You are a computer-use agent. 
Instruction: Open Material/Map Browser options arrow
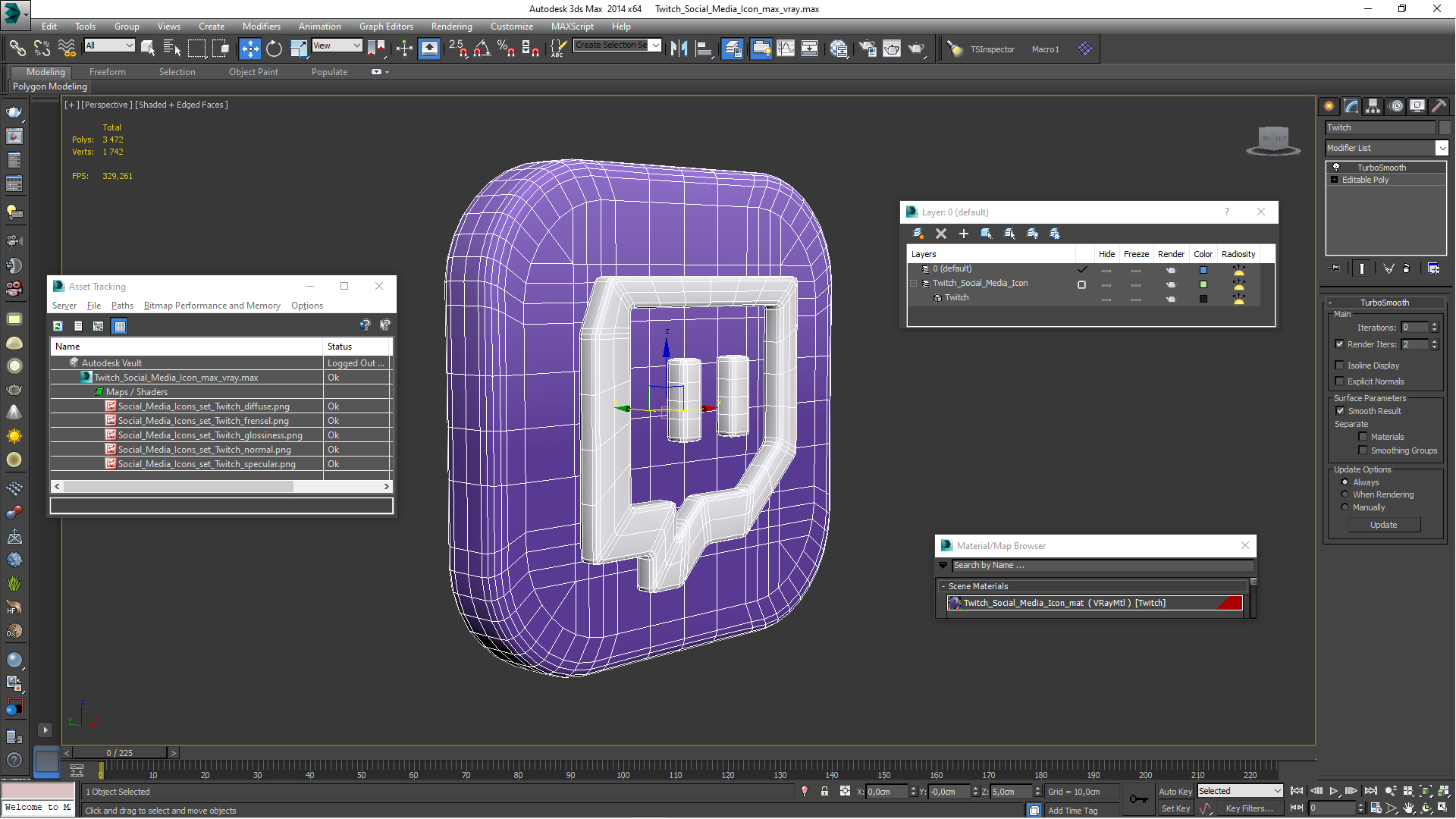point(943,566)
